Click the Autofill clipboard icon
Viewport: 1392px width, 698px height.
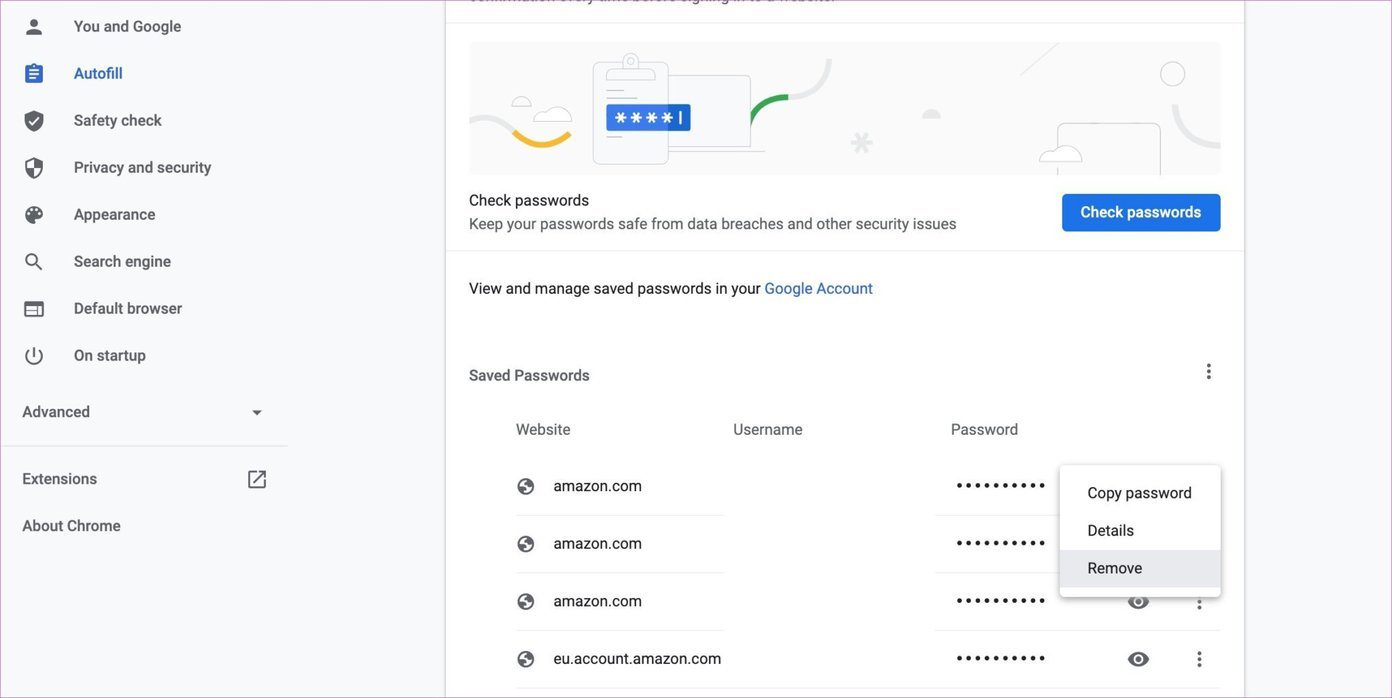coord(34,74)
